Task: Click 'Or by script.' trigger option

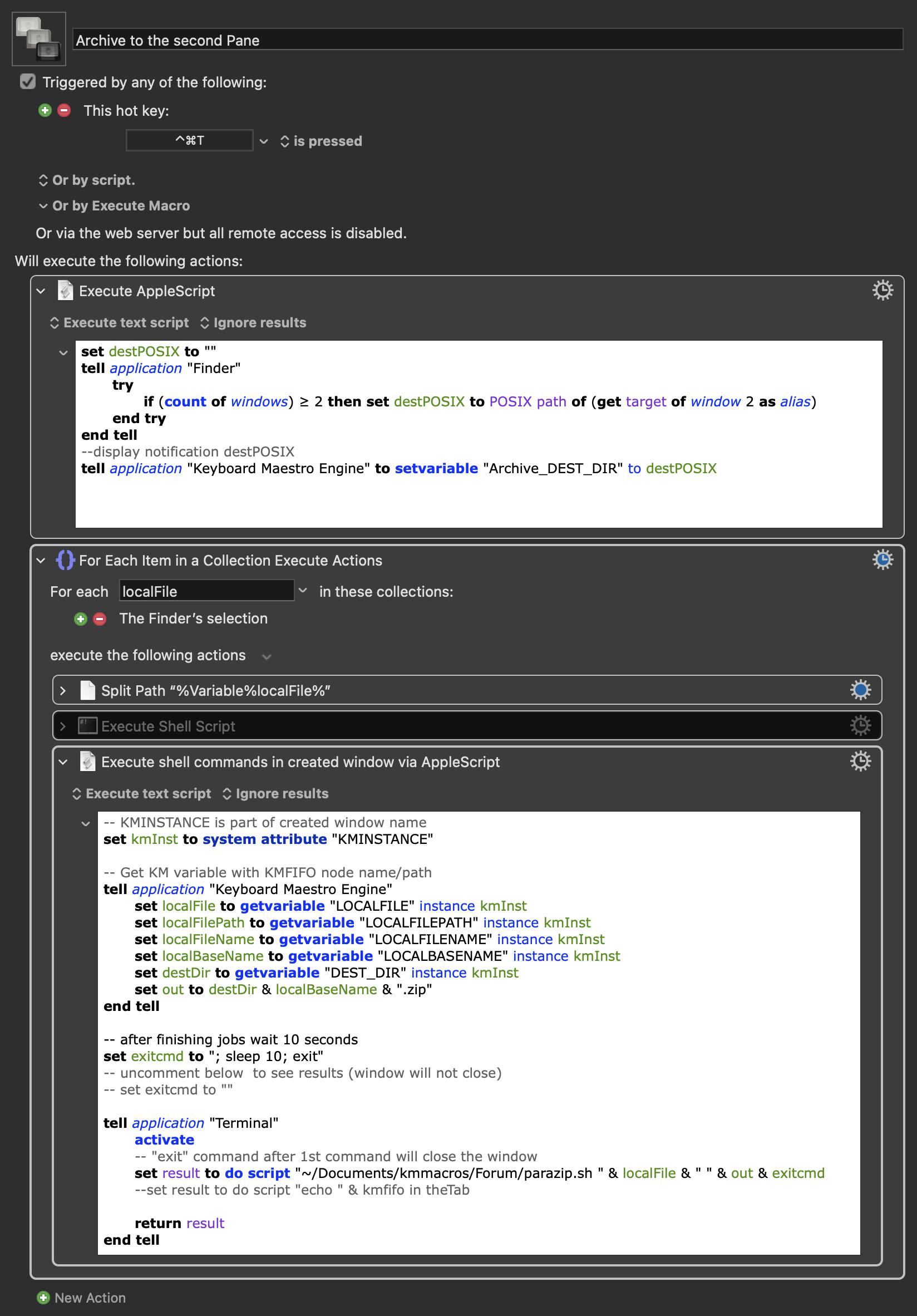Action: 87,180
